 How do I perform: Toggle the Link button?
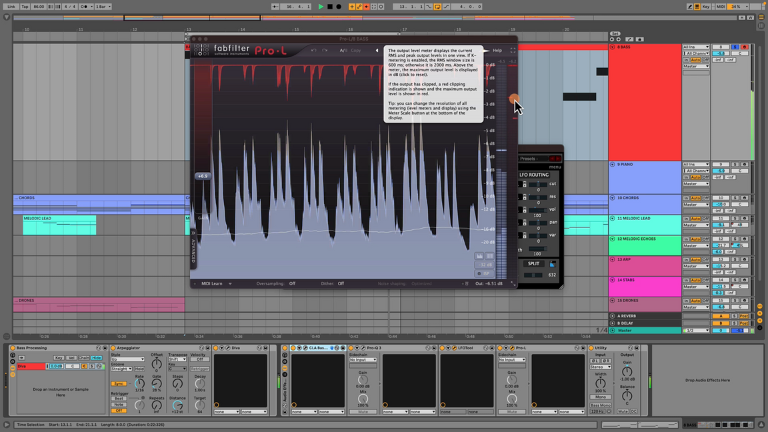tap(11, 7)
